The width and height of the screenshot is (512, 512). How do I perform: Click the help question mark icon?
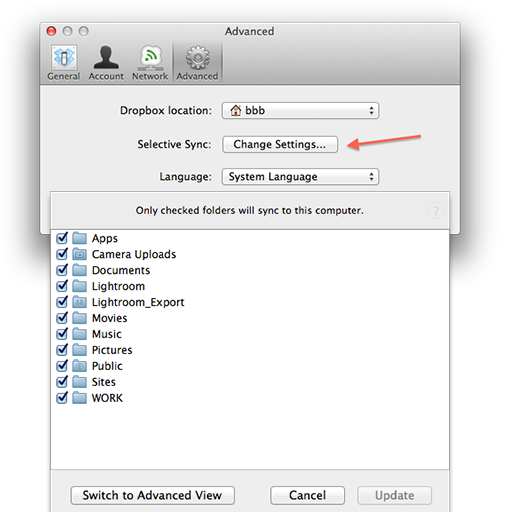[x=435, y=211]
